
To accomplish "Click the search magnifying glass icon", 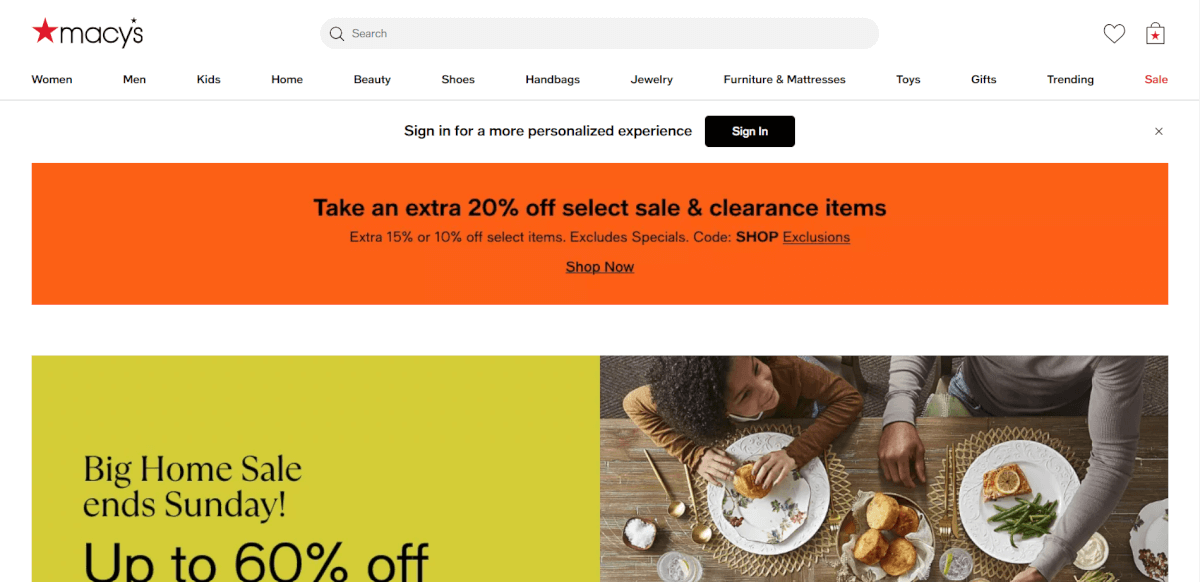I will pyautogui.click(x=337, y=33).
